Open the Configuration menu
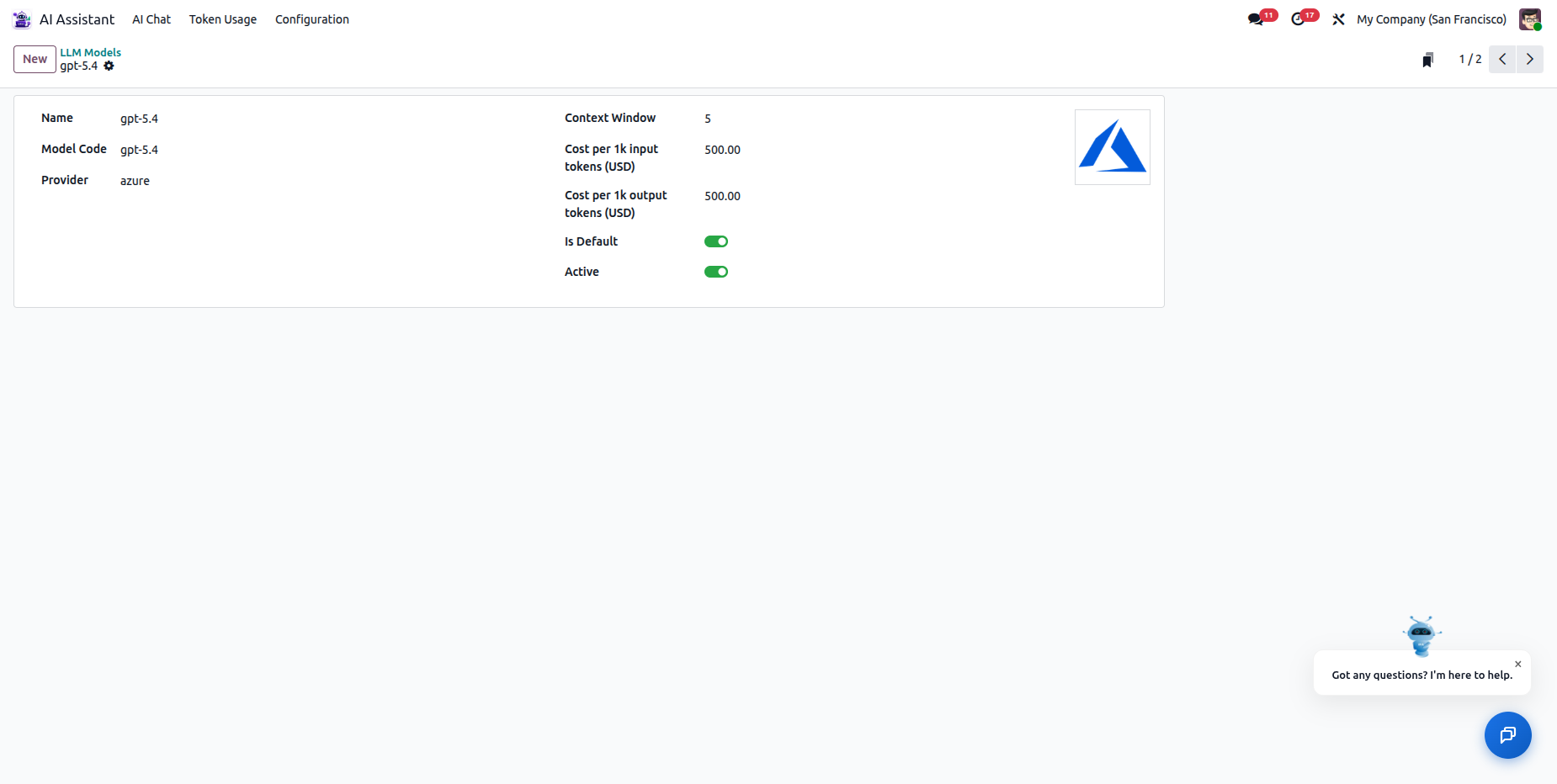This screenshot has height=784, width=1557. (x=312, y=19)
